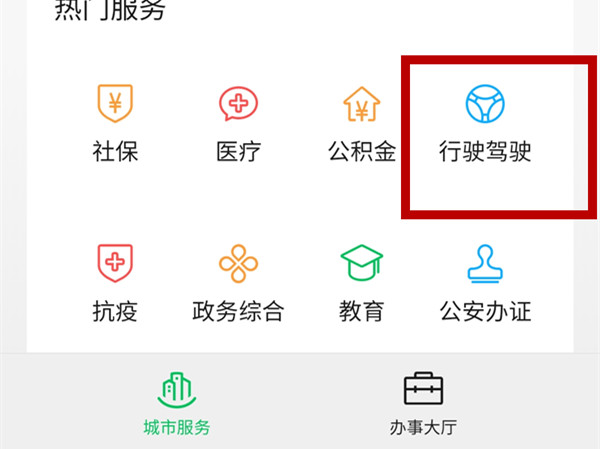Click the 社保 text label
Image resolution: width=600 pixels, height=449 pixels.
(115, 152)
